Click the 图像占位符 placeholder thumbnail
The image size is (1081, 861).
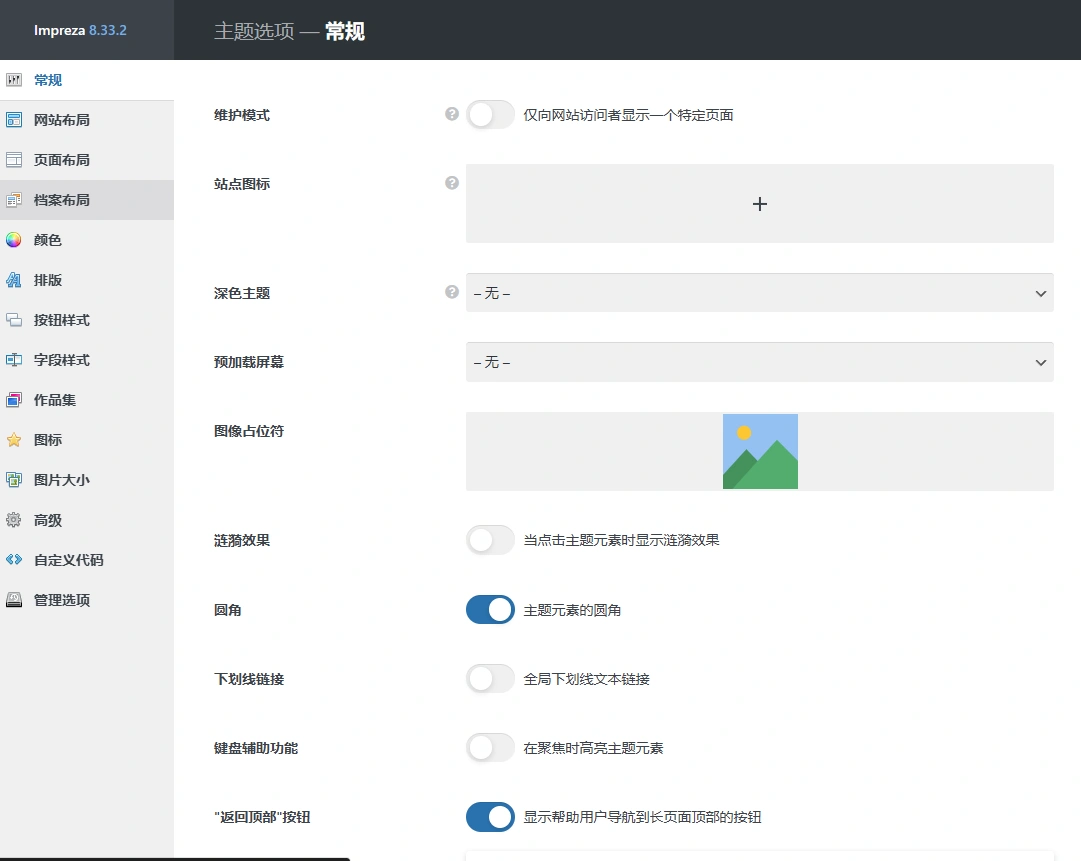click(x=759, y=450)
